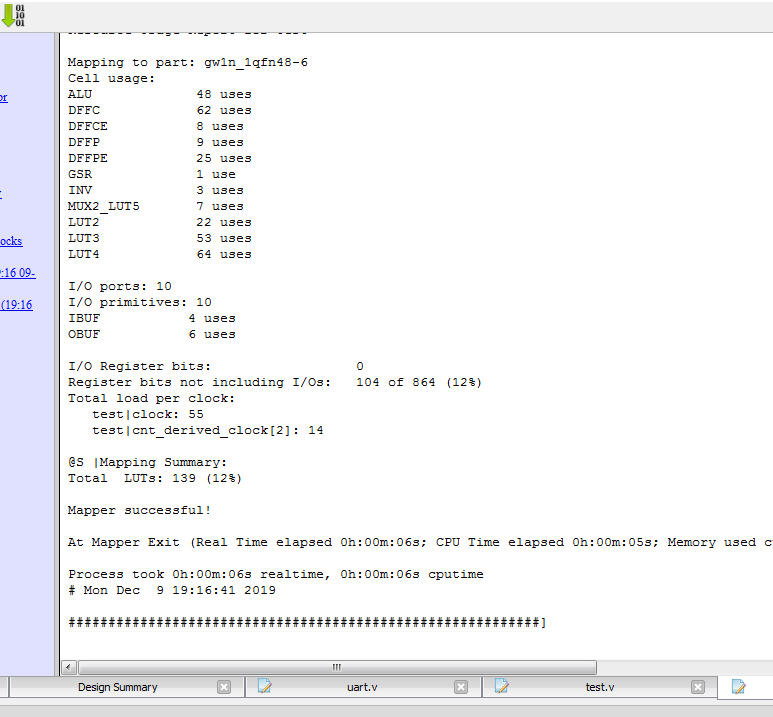Select the partially visible rightmost tab icon
Screen dimensions: 773x717
point(739,686)
